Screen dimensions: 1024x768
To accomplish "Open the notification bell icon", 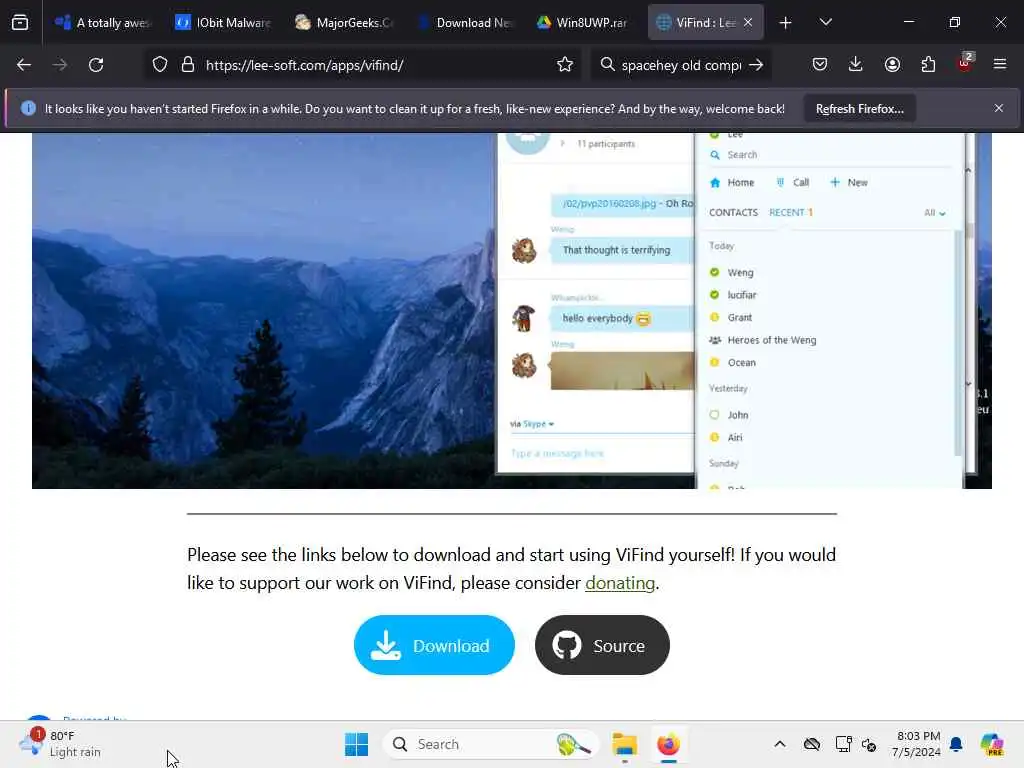I will [x=956, y=744].
